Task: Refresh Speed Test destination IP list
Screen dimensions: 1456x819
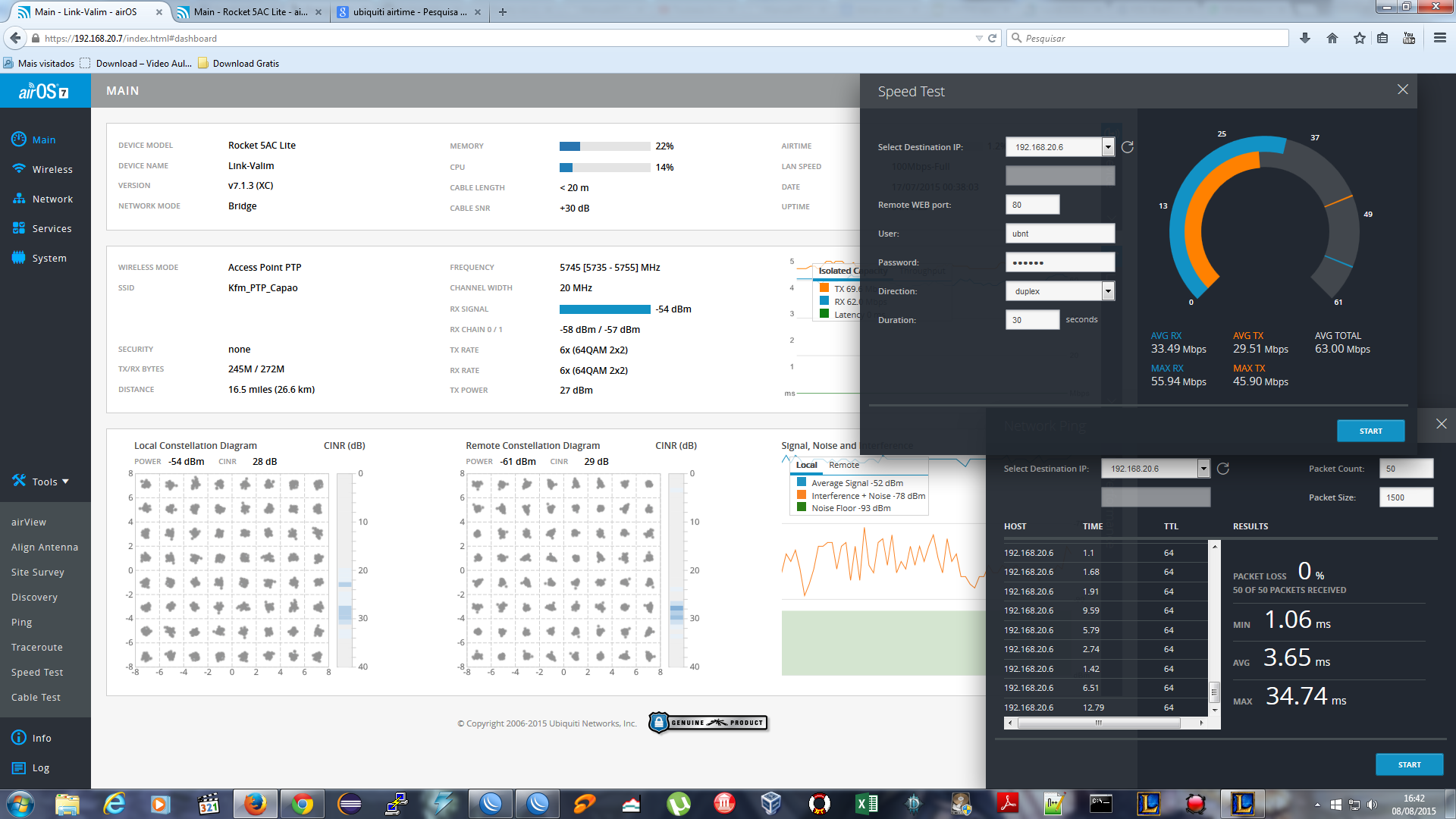Action: [1128, 147]
